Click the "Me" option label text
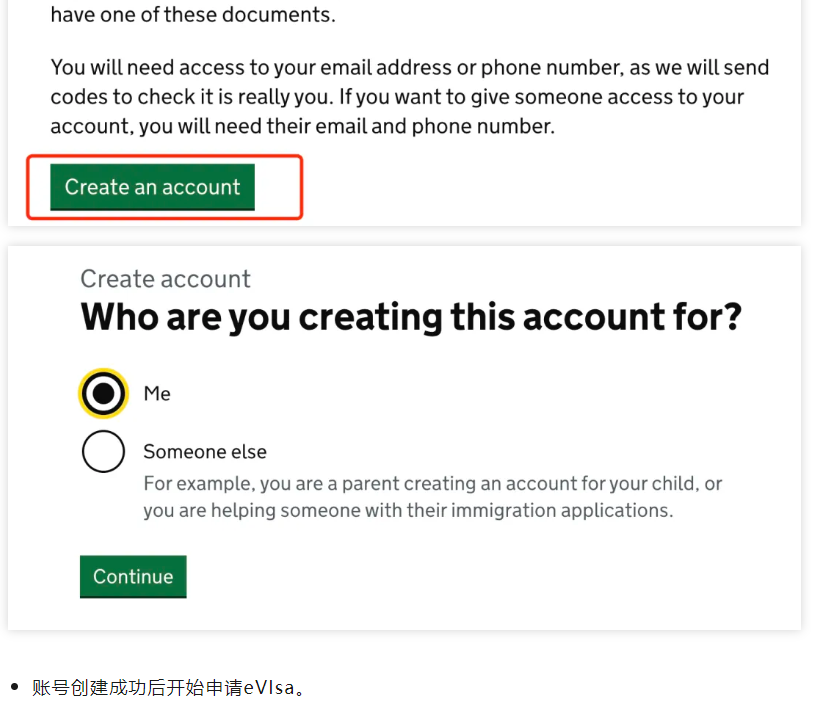The height and width of the screenshot is (702, 820). pos(157,394)
